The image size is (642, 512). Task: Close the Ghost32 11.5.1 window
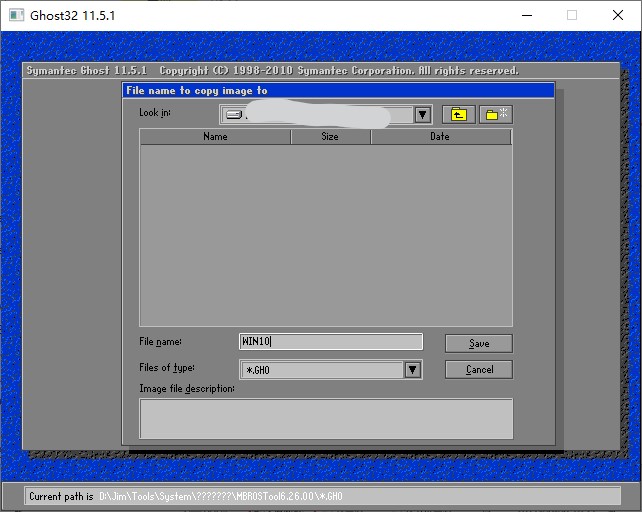click(x=618, y=16)
